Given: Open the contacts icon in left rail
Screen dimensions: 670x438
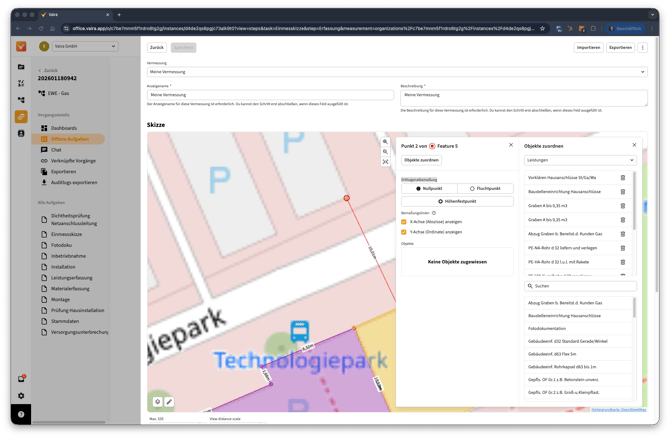Looking at the screenshot, I should [x=21, y=133].
